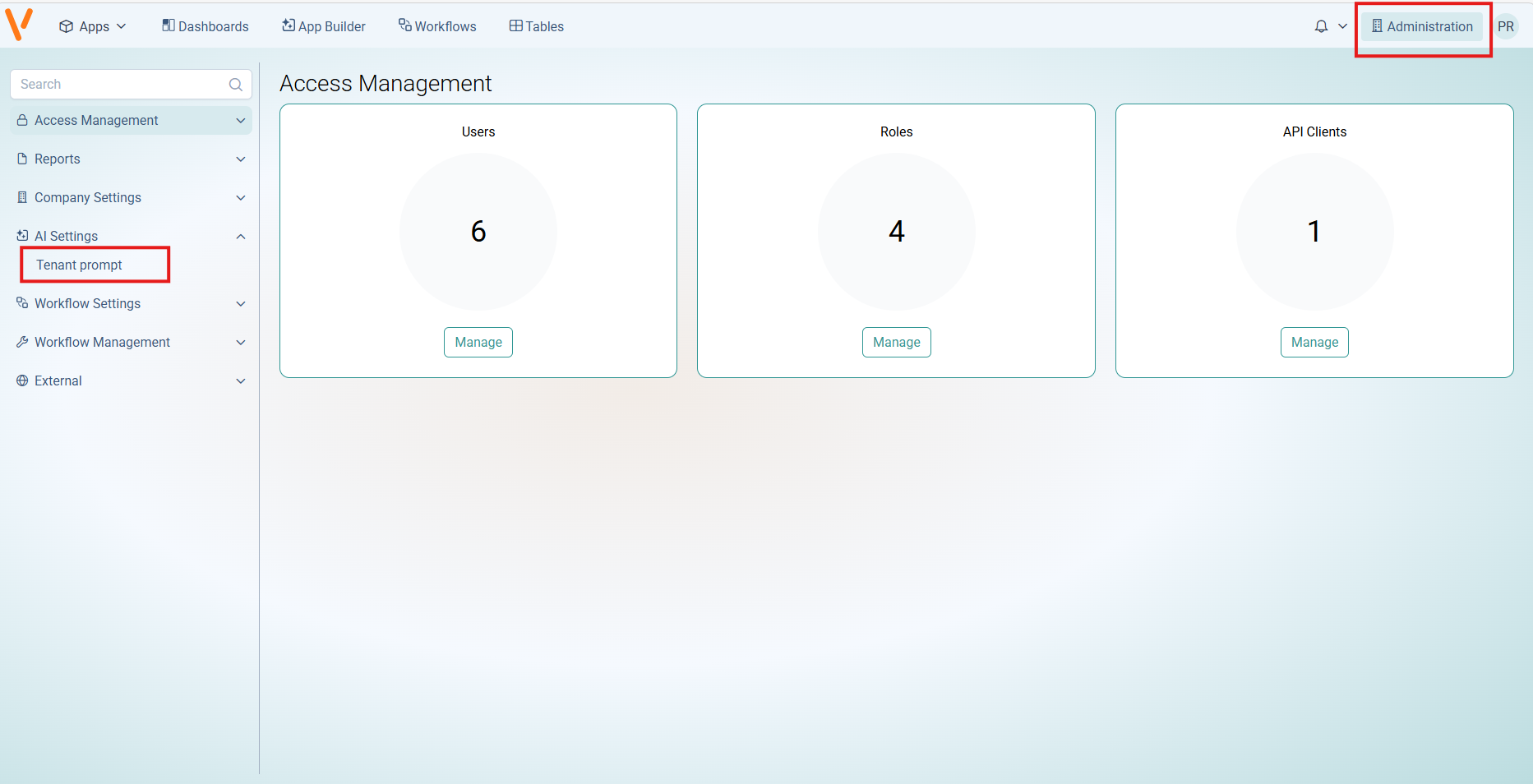This screenshot has height=784, width=1533.
Task: Click the Apps cube icon
Action: point(67,26)
